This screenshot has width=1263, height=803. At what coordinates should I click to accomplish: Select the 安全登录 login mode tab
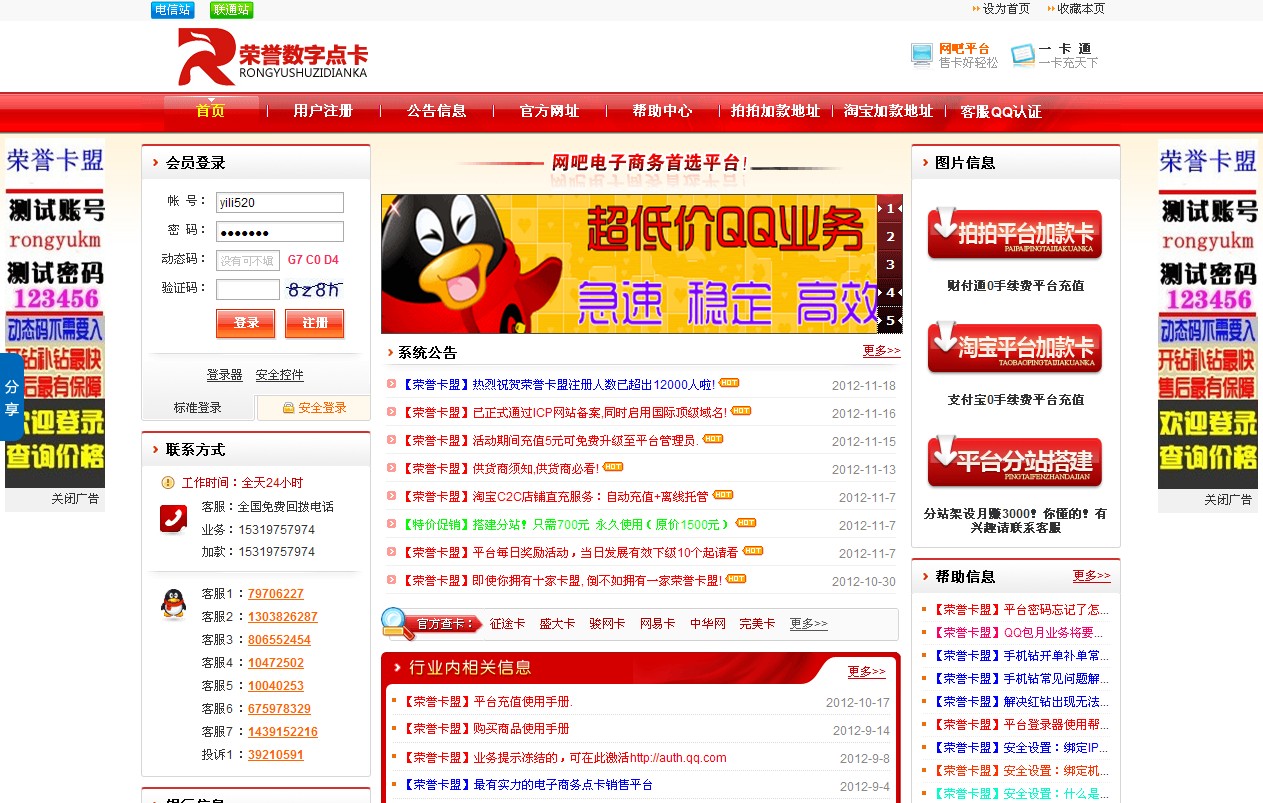pyautogui.click(x=314, y=408)
